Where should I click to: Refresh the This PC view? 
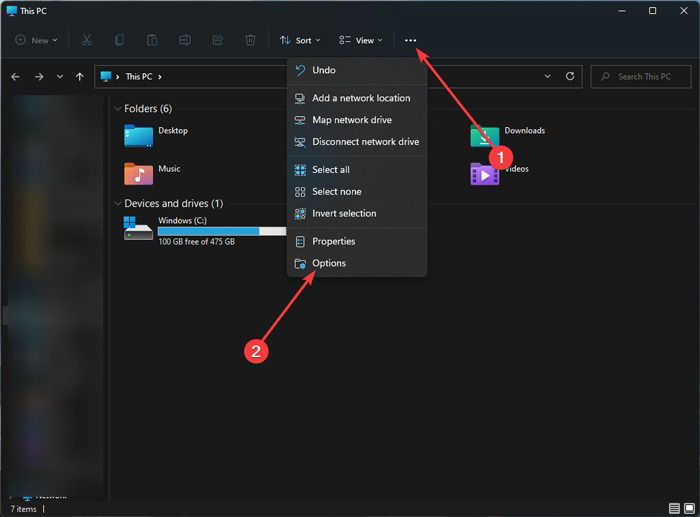point(570,76)
